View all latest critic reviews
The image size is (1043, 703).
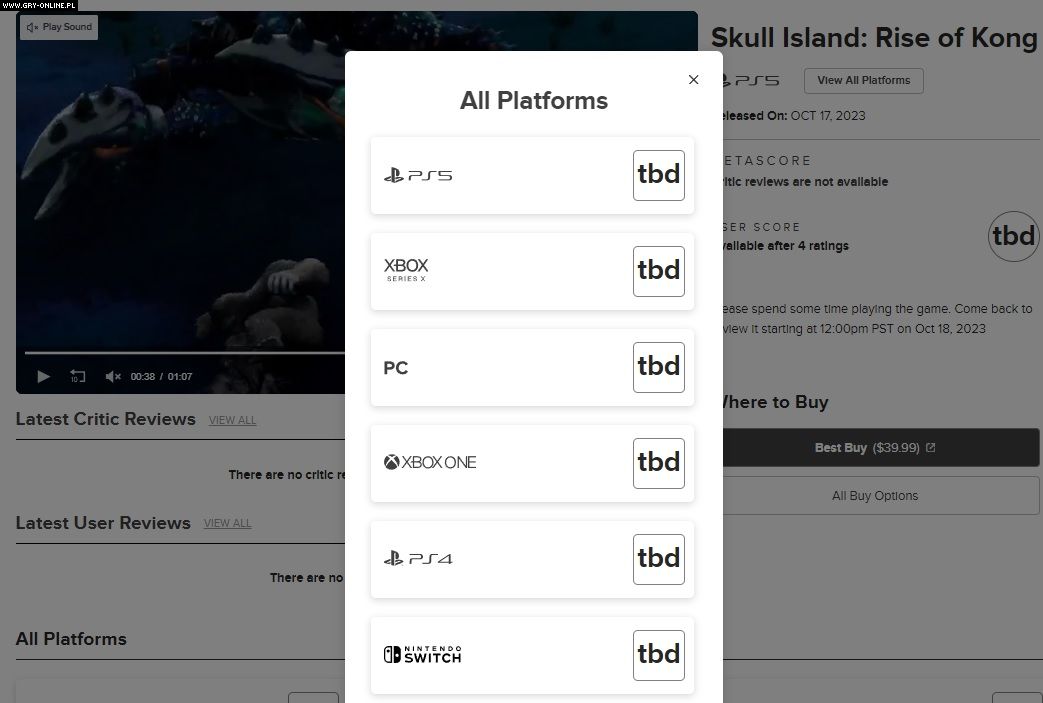(x=232, y=420)
